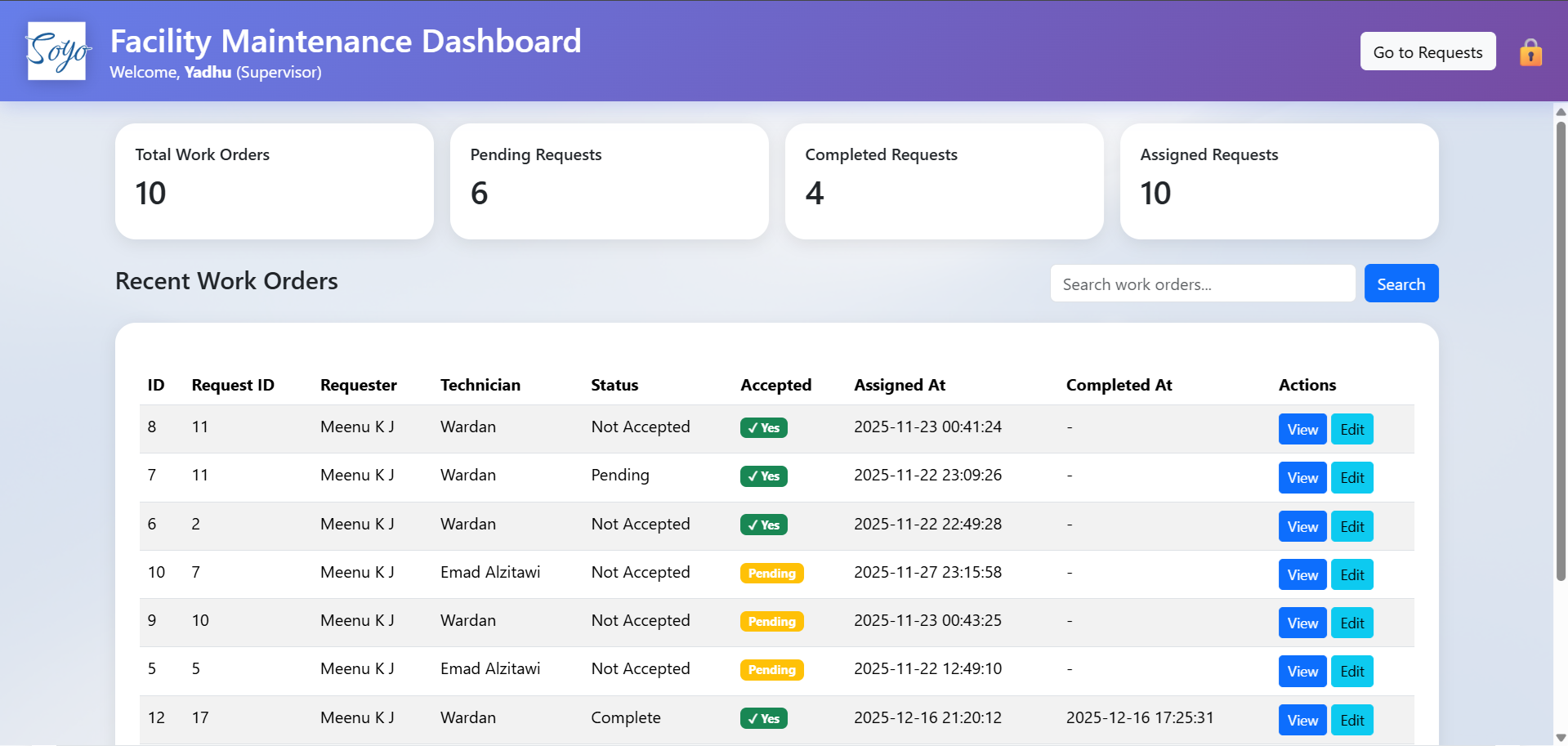Image resolution: width=1568 pixels, height=746 pixels.
Task: Open the Go to Requests page
Action: coord(1427,51)
